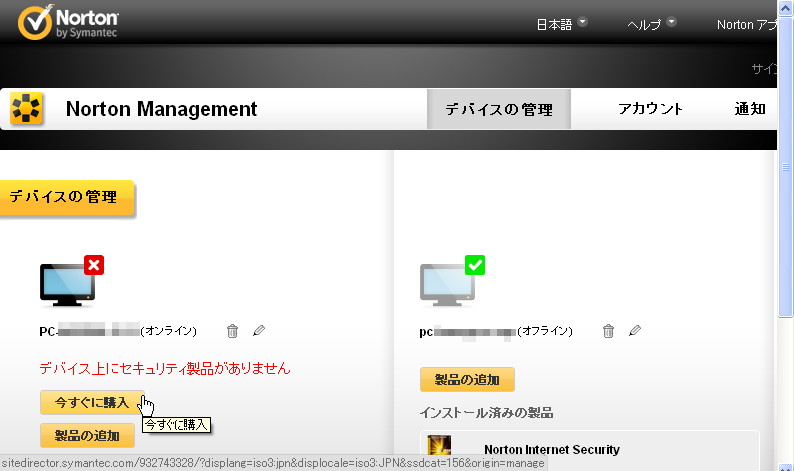Click the Norton Internet Security product icon
The height and width of the screenshot is (471, 794).
(x=439, y=446)
